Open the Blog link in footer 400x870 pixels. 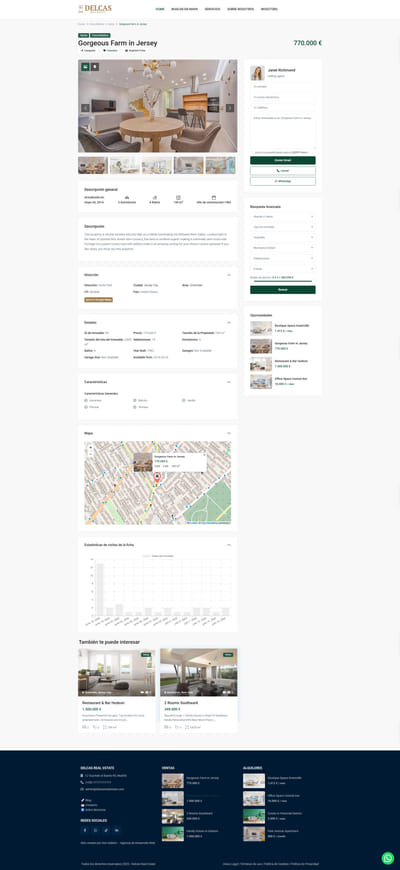click(x=88, y=801)
